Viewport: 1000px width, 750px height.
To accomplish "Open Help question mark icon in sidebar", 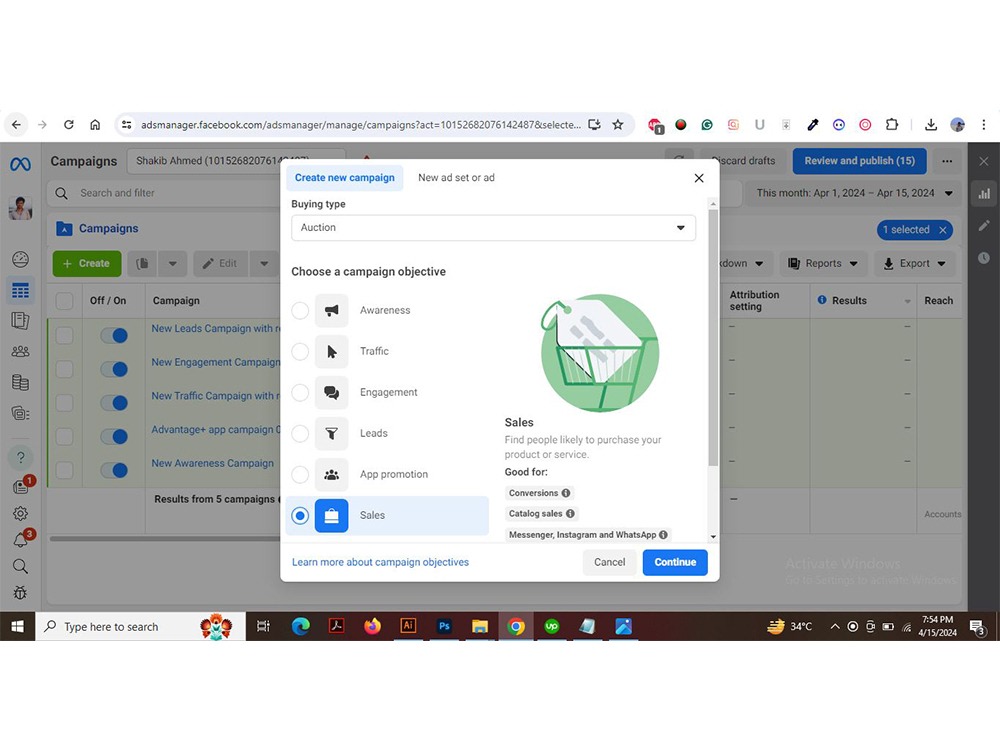I will coord(20,457).
